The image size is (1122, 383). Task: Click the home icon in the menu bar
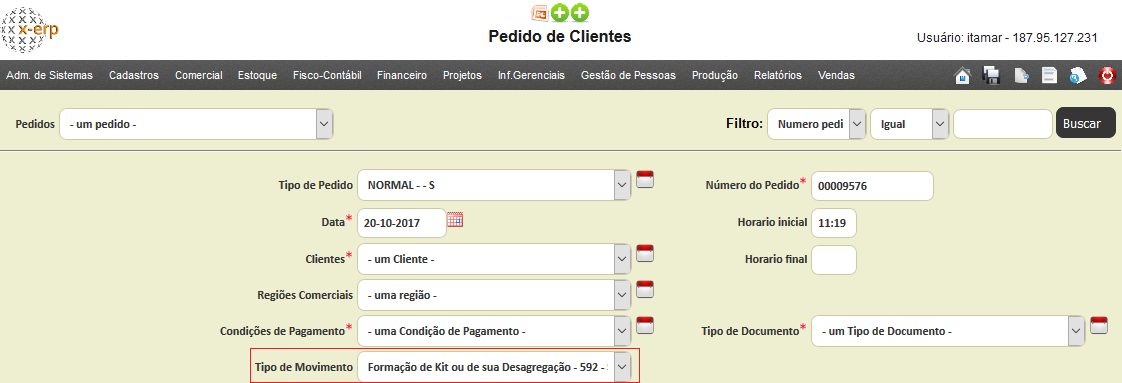coord(962,75)
